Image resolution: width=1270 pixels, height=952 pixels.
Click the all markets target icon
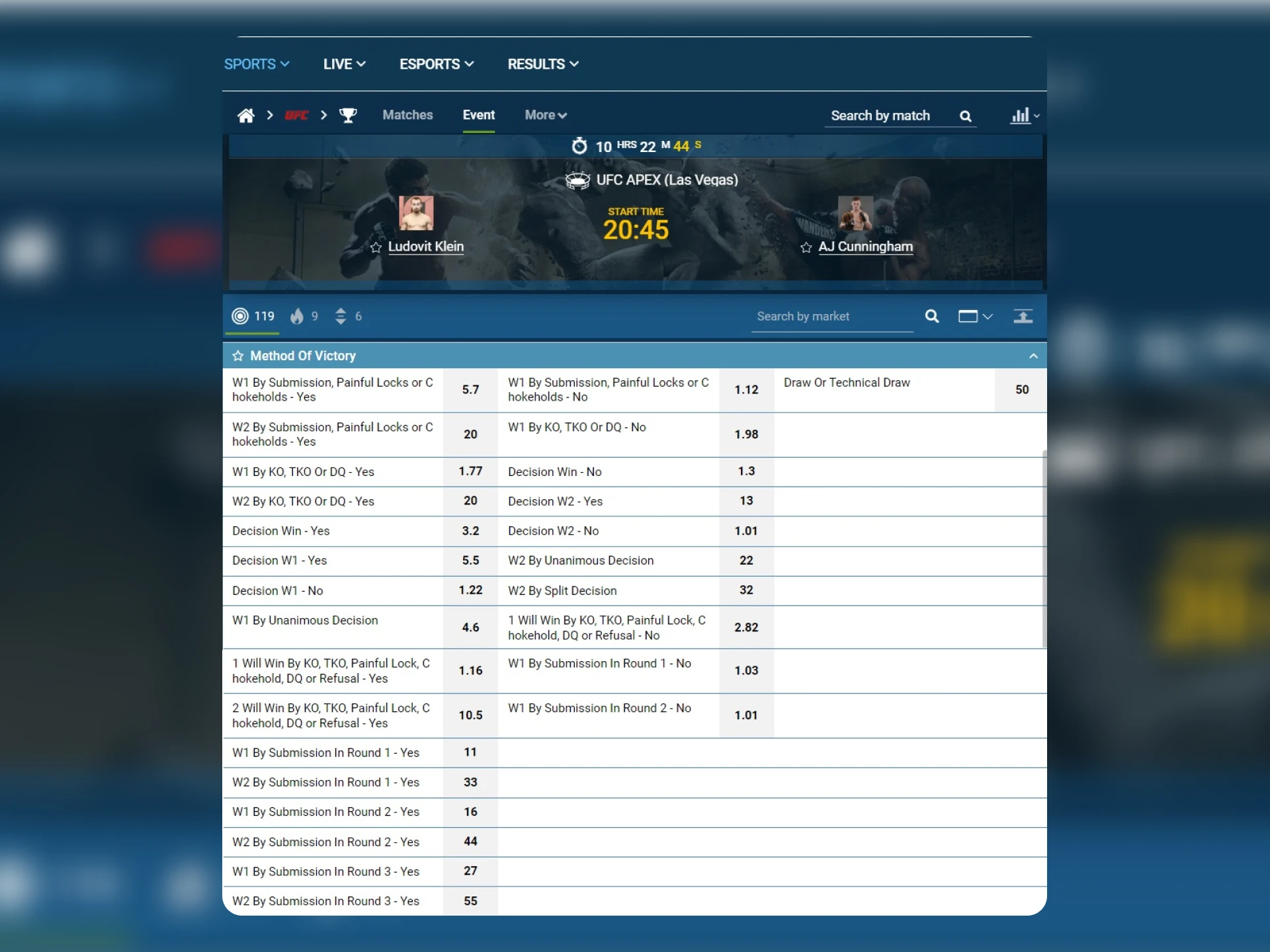click(241, 316)
